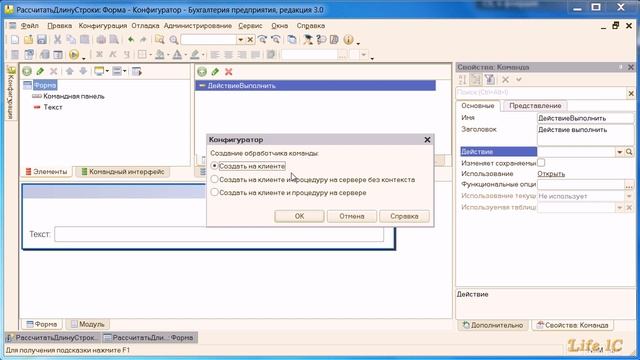Viewport: 640px width, 360px height.
Task: Move element up in form tree
Action: (x=69, y=71)
